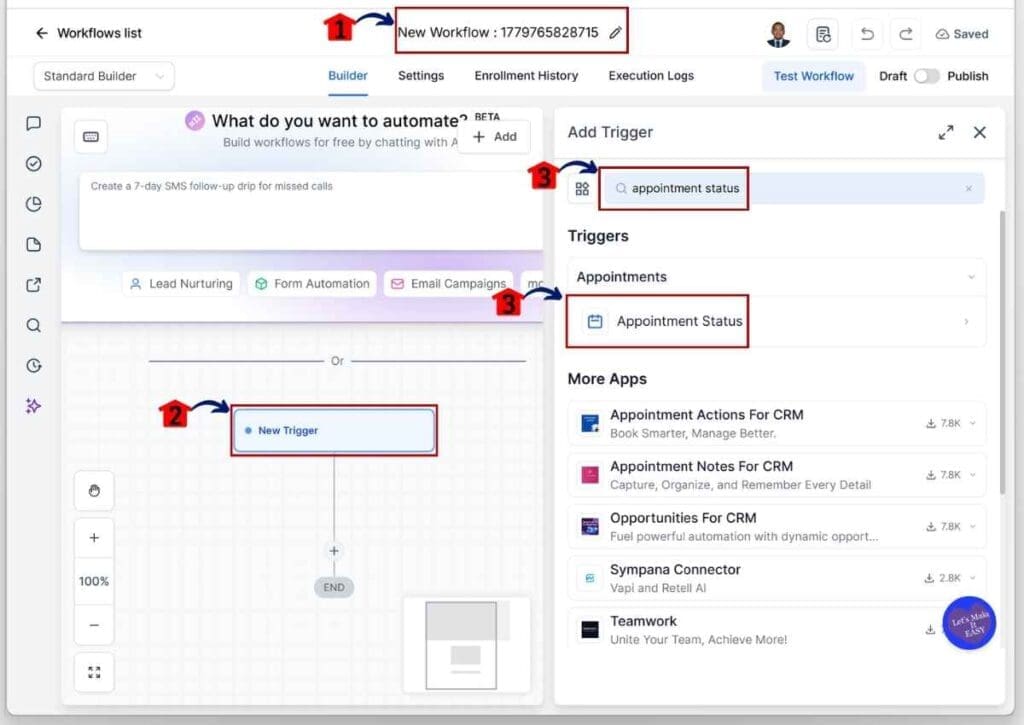Click the keyboard shortcuts icon button
Image resolution: width=1024 pixels, height=725 pixels.
point(91,137)
